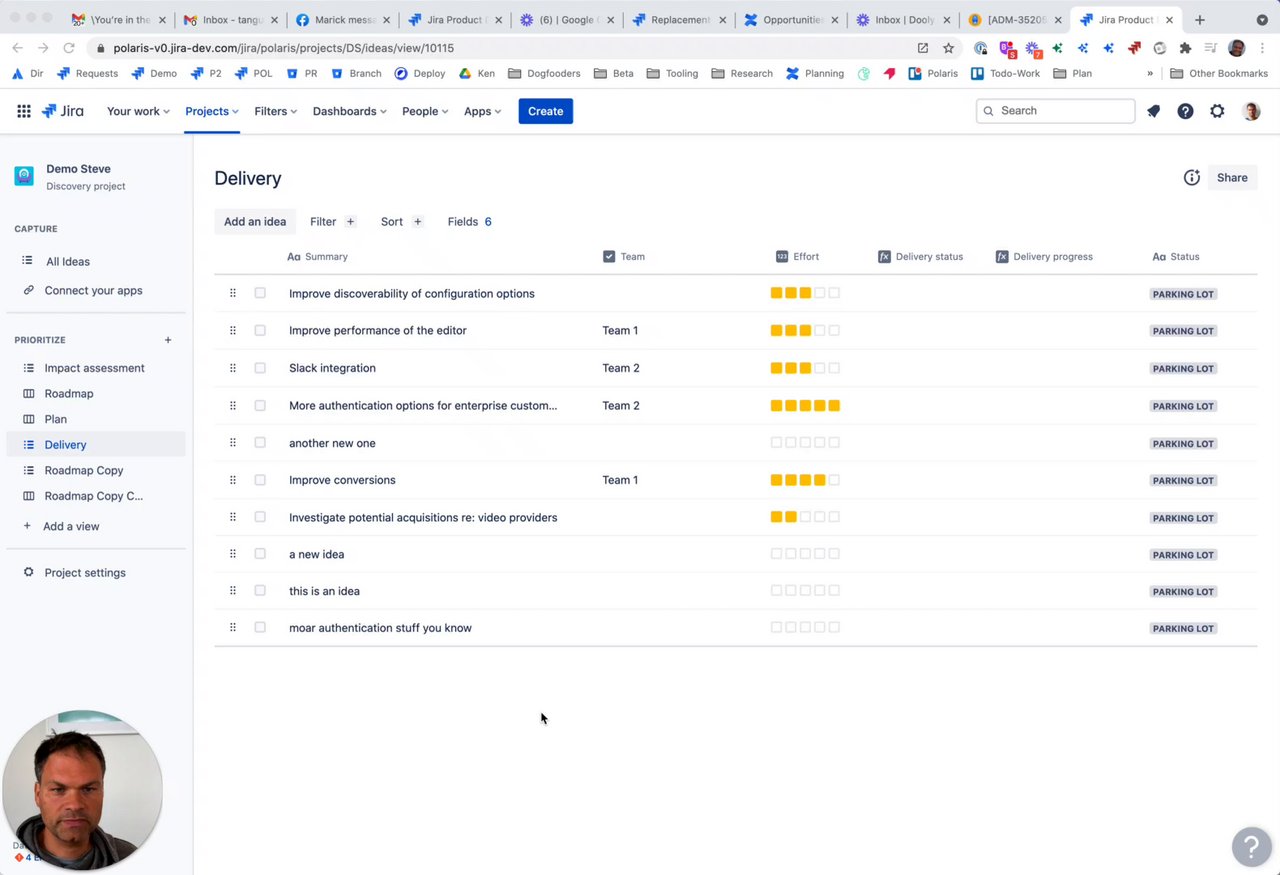Open the floating help button at bottom right
This screenshot has height=875, width=1280.
point(1251,847)
